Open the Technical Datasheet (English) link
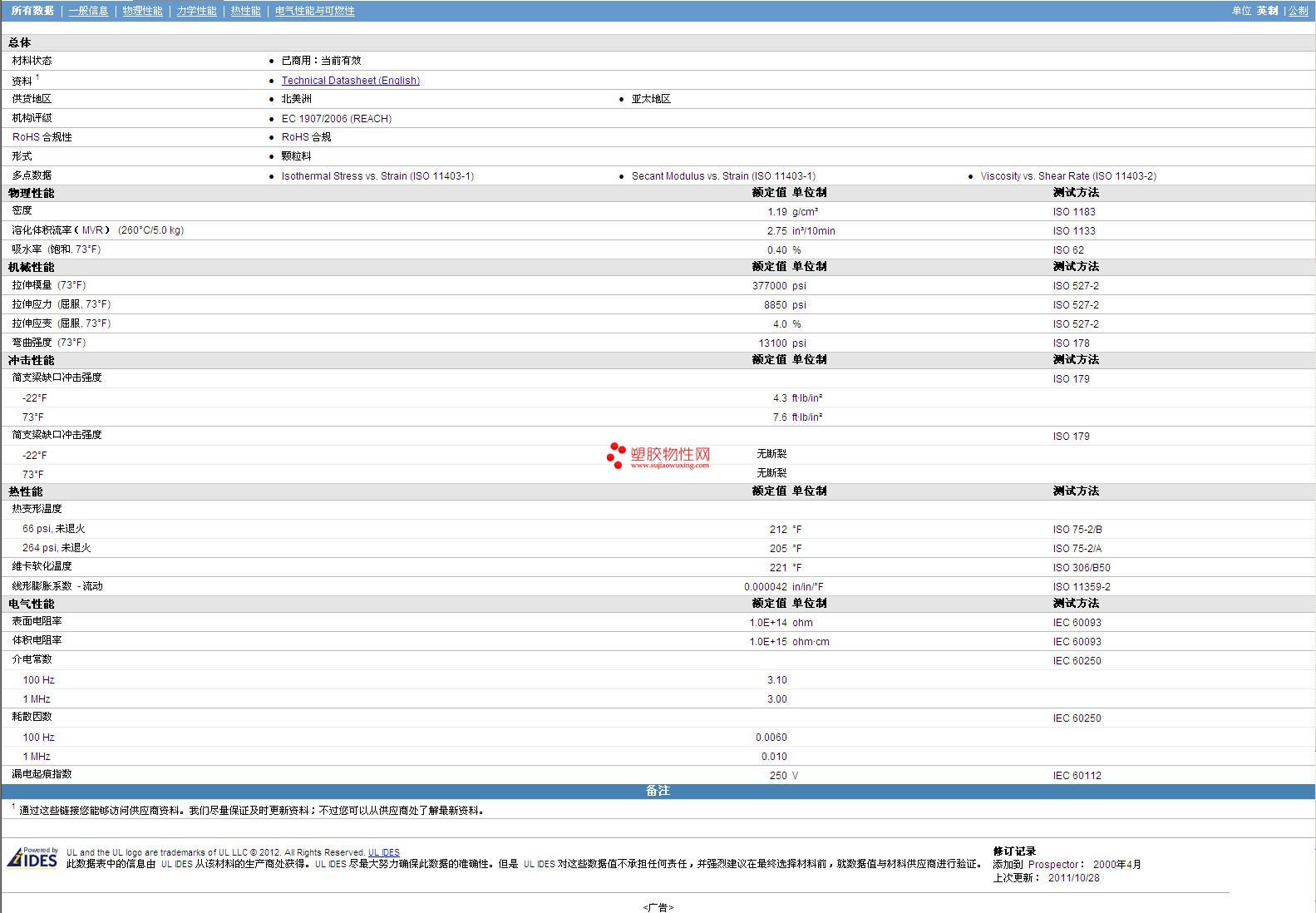 (x=350, y=81)
